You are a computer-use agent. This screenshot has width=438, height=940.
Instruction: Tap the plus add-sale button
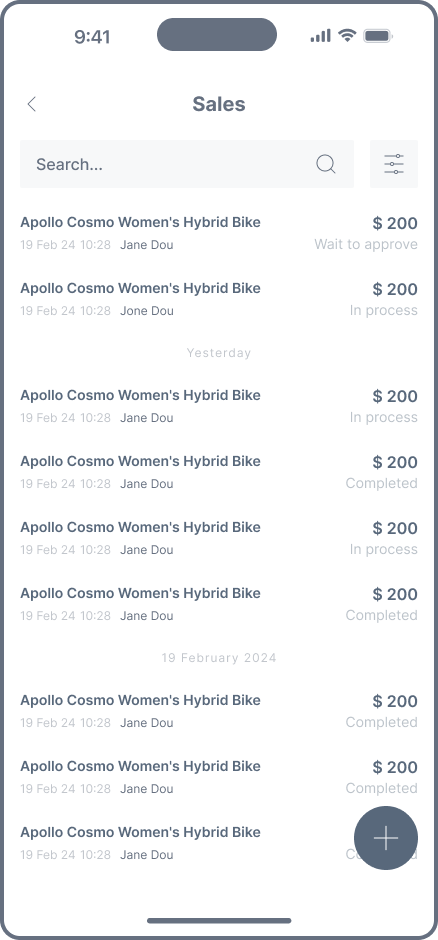click(386, 838)
